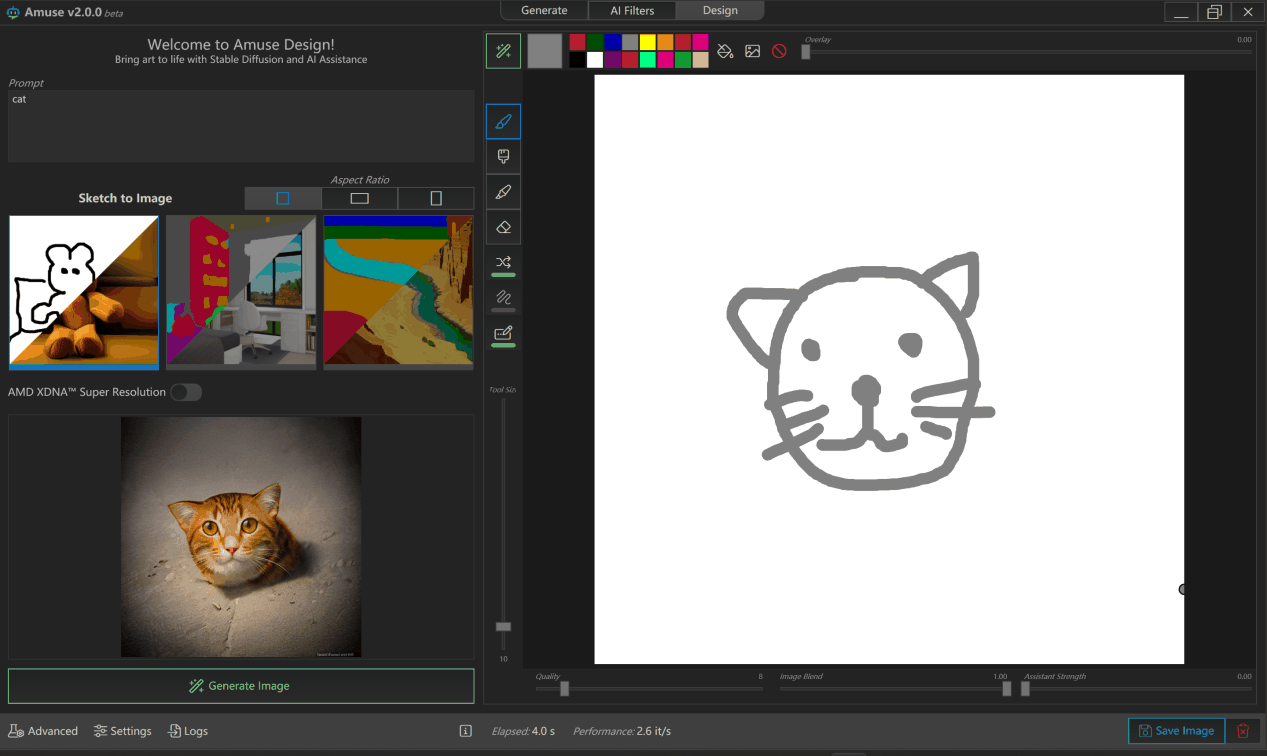Click the teddy bear sketch example thumbnail
This screenshot has height=756, width=1267.
[84, 291]
